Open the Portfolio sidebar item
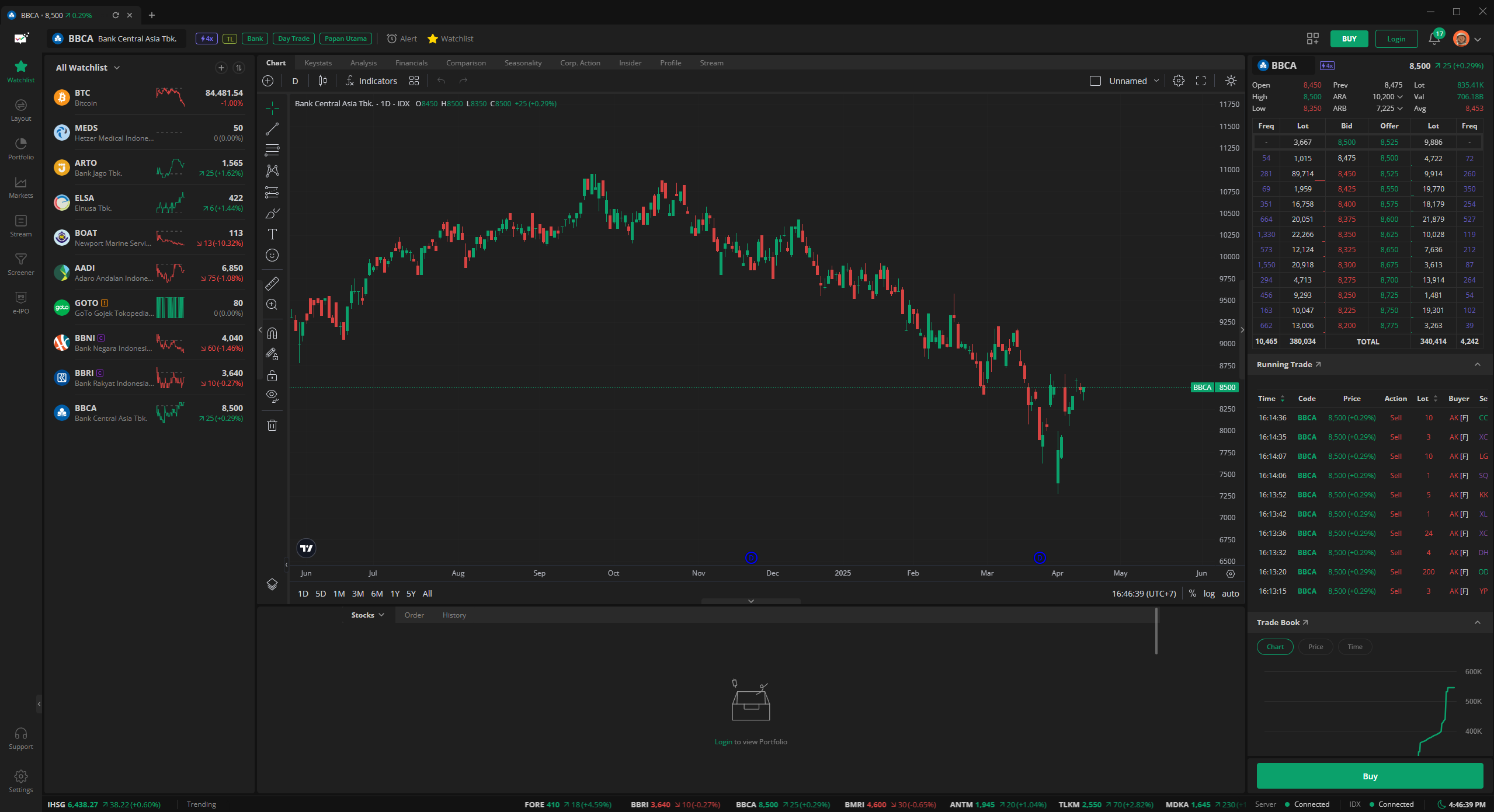 (21, 148)
